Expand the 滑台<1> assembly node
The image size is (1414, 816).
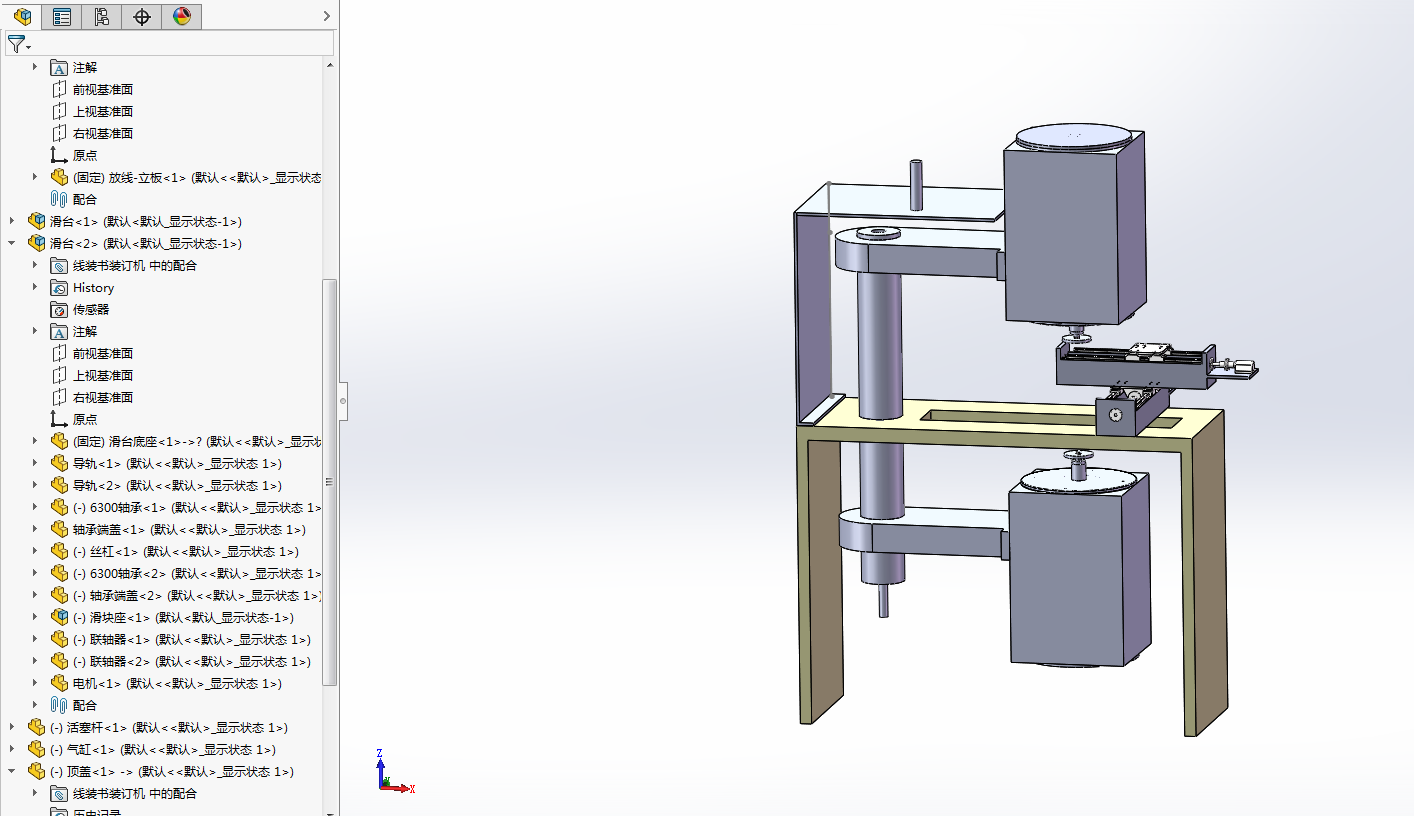[x=12, y=222]
